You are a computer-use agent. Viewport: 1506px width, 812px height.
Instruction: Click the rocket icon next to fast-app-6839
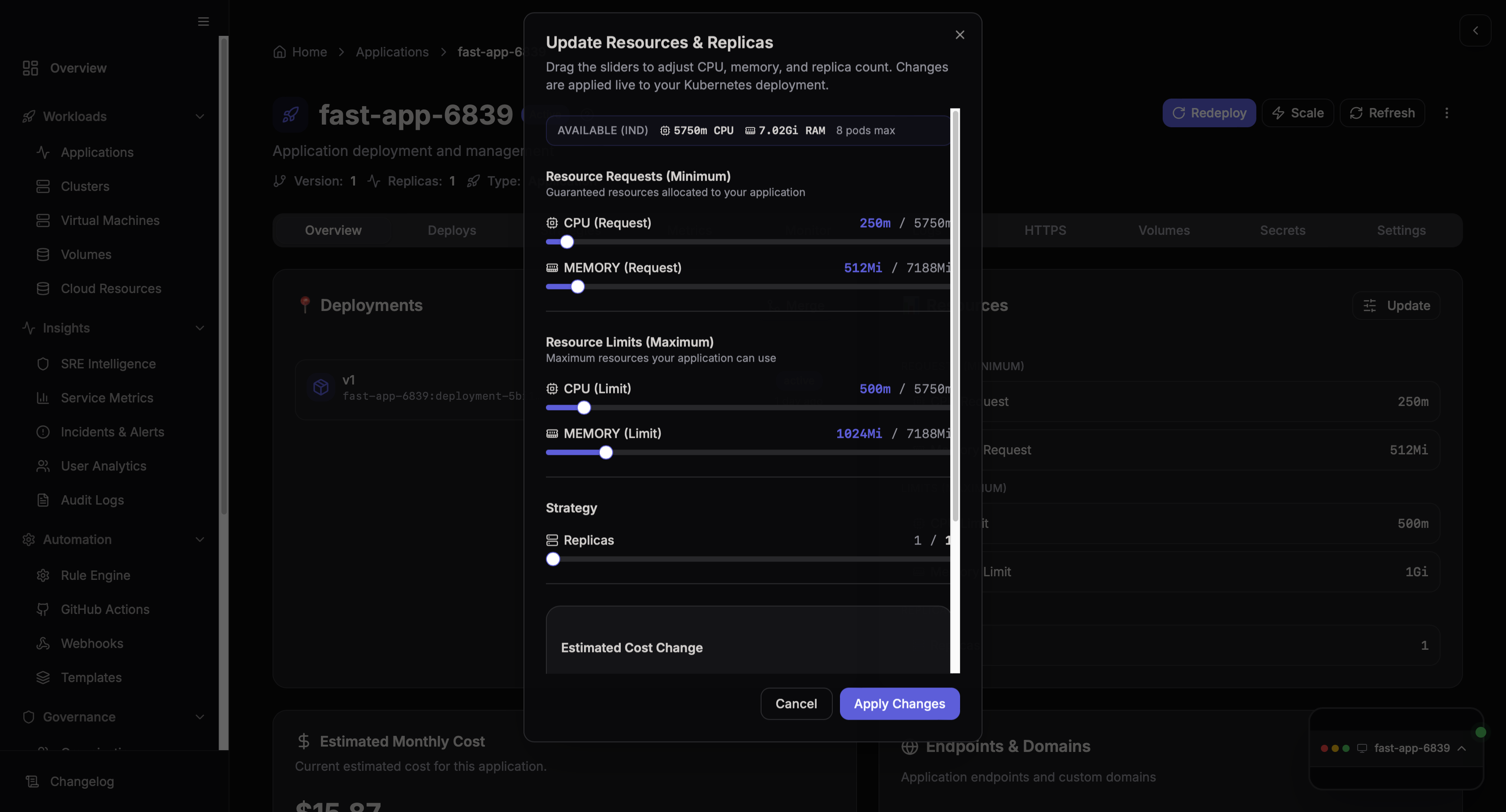(x=290, y=115)
